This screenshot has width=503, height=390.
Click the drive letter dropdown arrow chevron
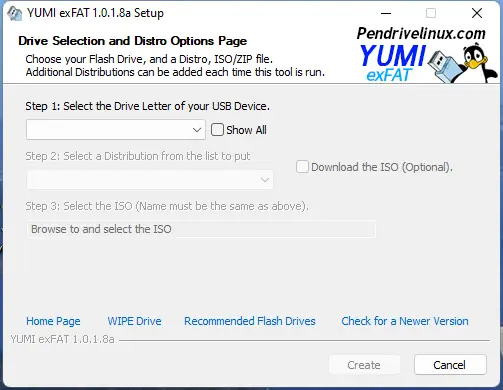(197, 130)
